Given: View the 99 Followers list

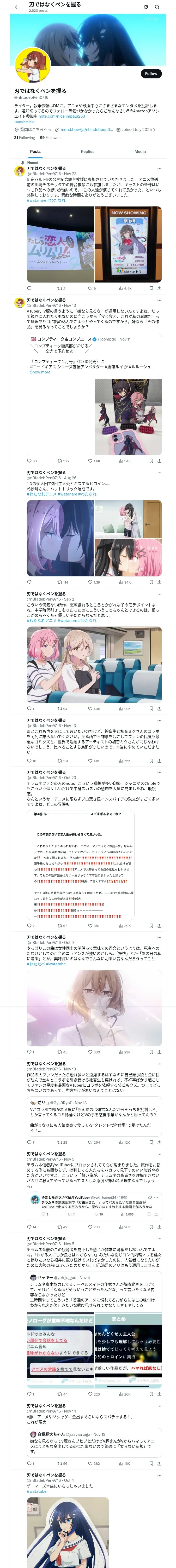Looking at the screenshot, I should (51, 137).
